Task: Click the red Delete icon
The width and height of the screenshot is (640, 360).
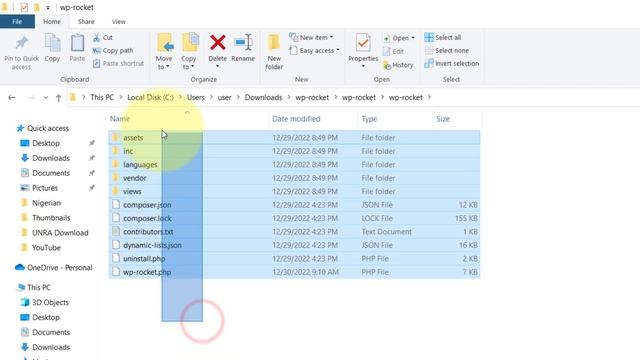Action: click(x=218, y=42)
